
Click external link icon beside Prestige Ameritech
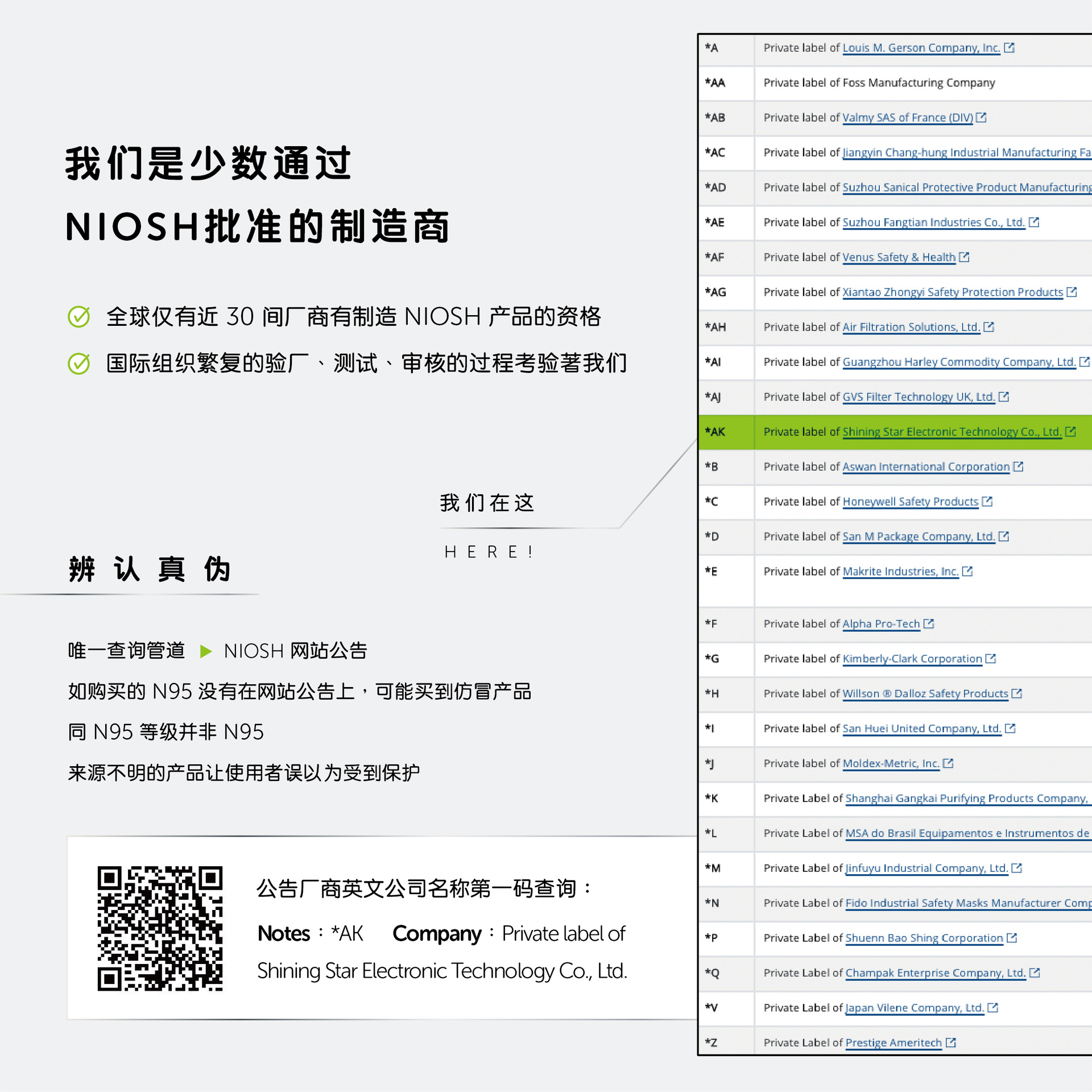(950, 1043)
